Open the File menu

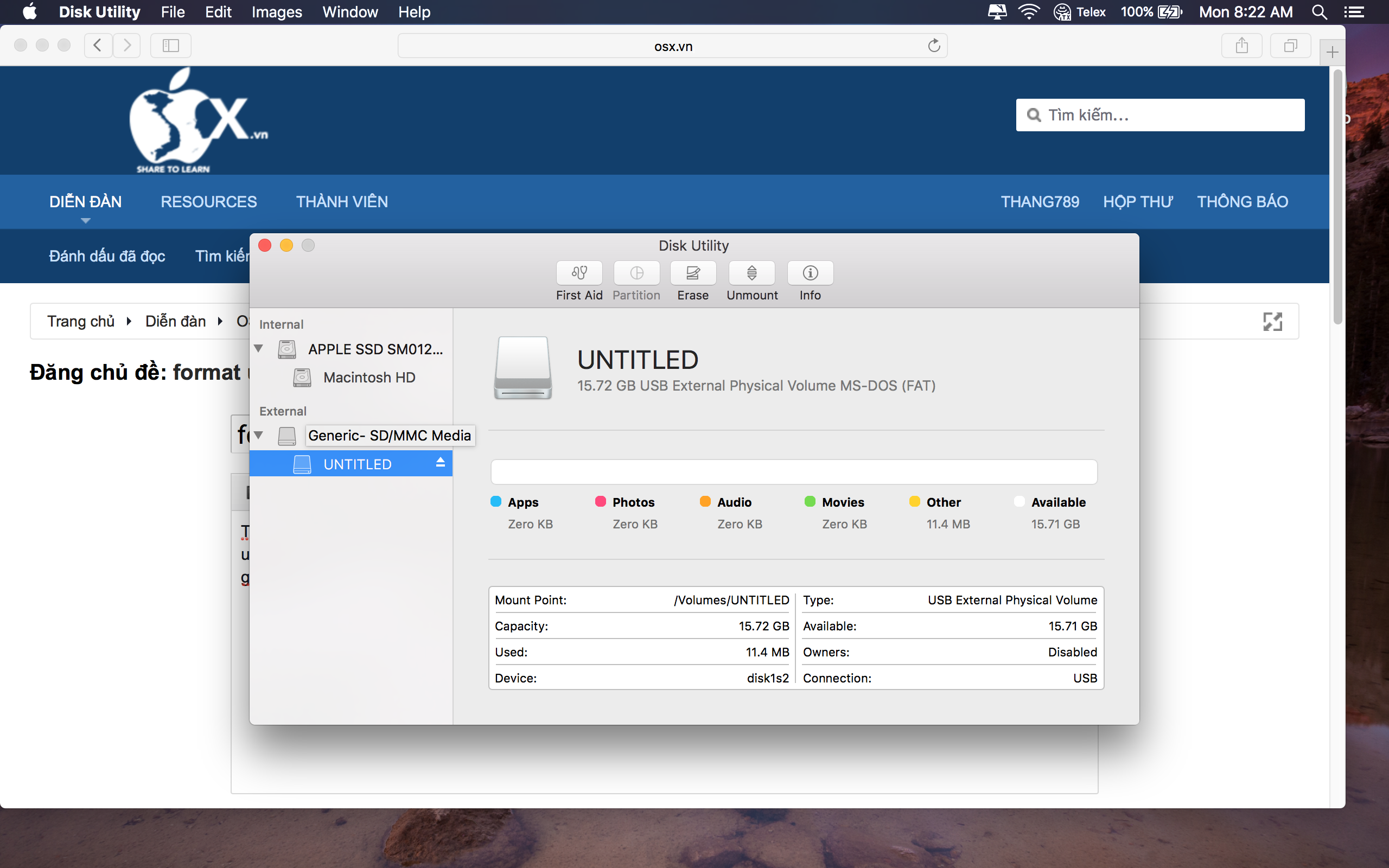pyautogui.click(x=172, y=12)
